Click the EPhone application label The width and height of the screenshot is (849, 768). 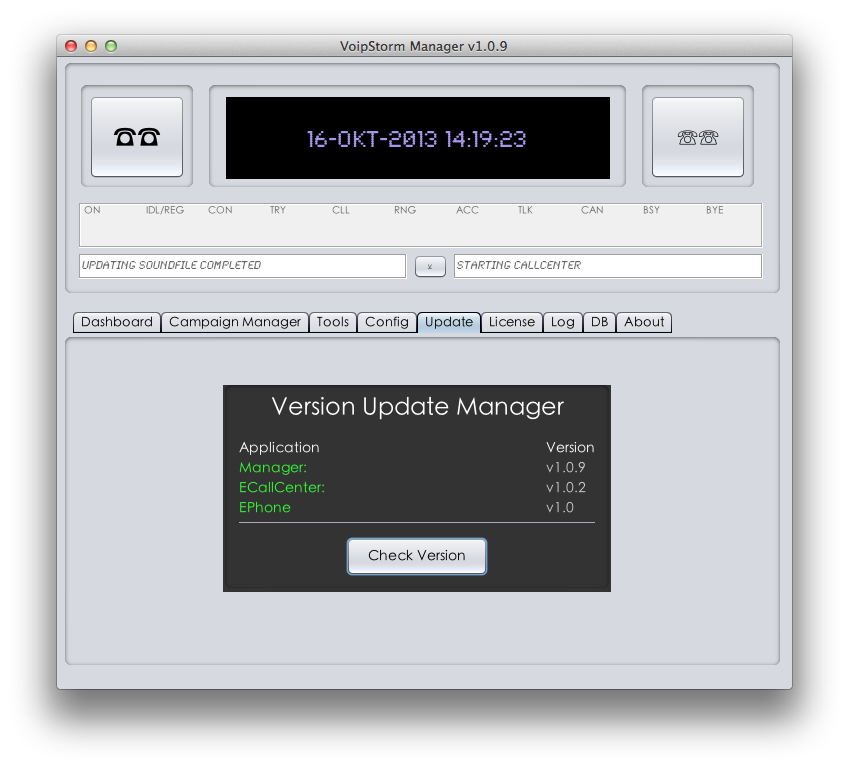pos(265,507)
